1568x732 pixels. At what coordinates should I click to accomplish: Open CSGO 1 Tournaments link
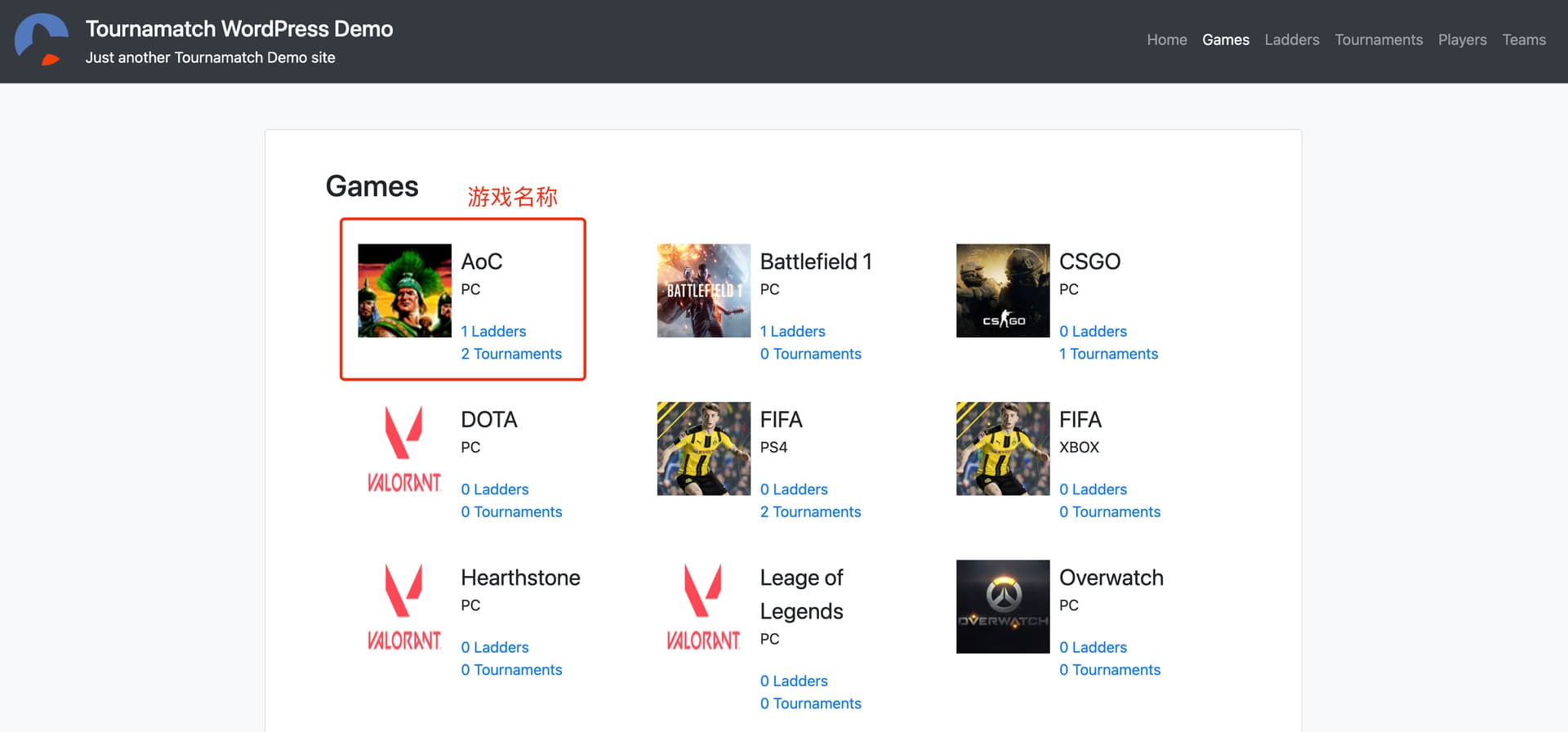point(1108,354)
